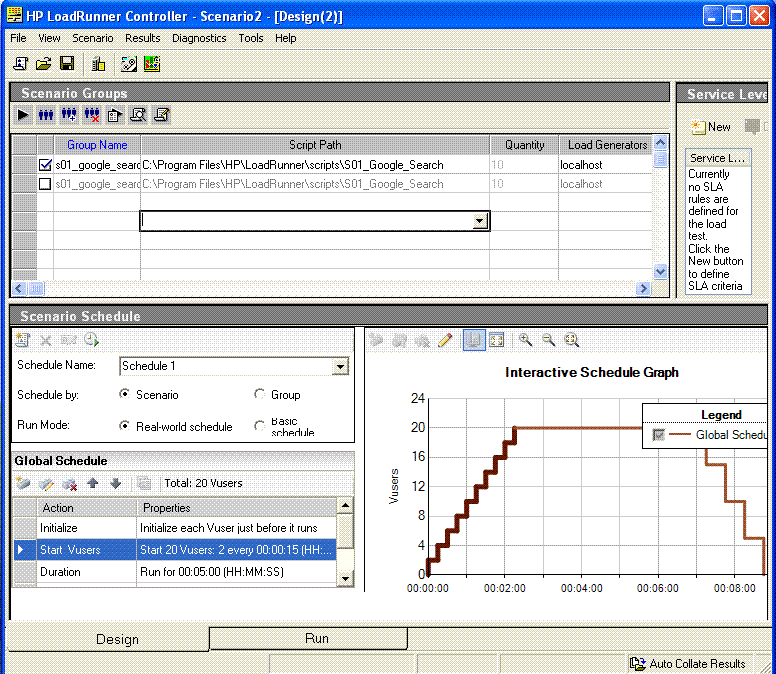Select the Group schedule-by radio button
The width and height of the screenshot is (776, 674).
pyautogui.click(x=261, y=394)
